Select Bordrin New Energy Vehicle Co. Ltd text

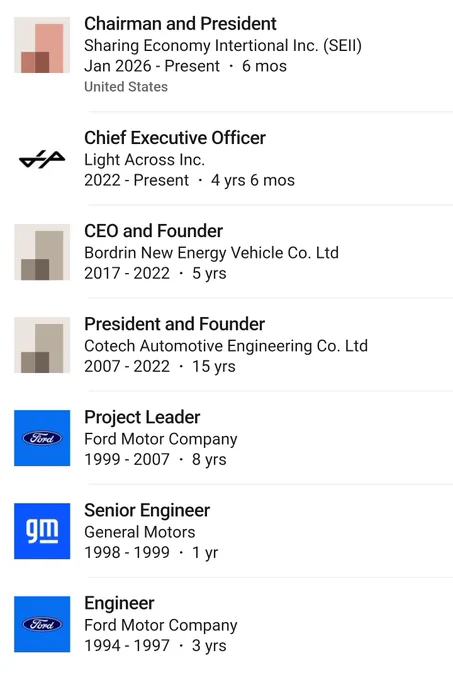pos(212,253)
